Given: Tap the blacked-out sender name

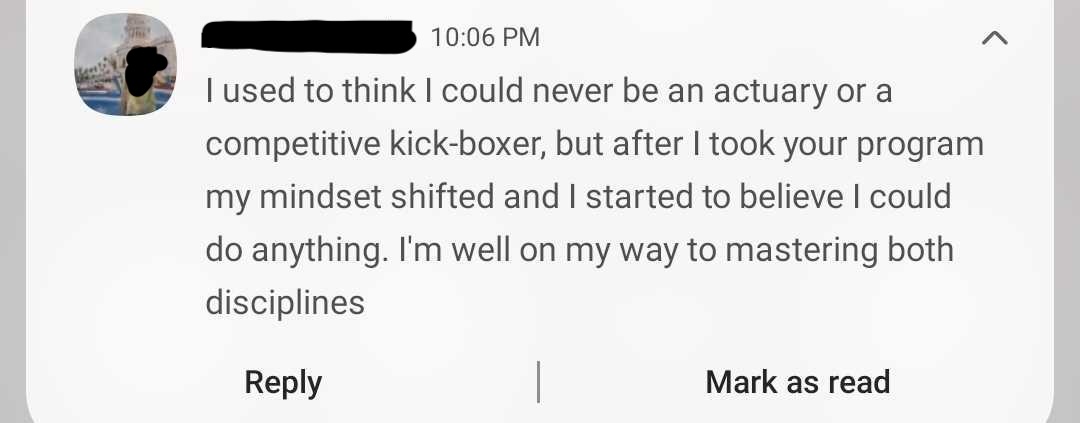Looking at the screenshot, I should click(309, 37).
